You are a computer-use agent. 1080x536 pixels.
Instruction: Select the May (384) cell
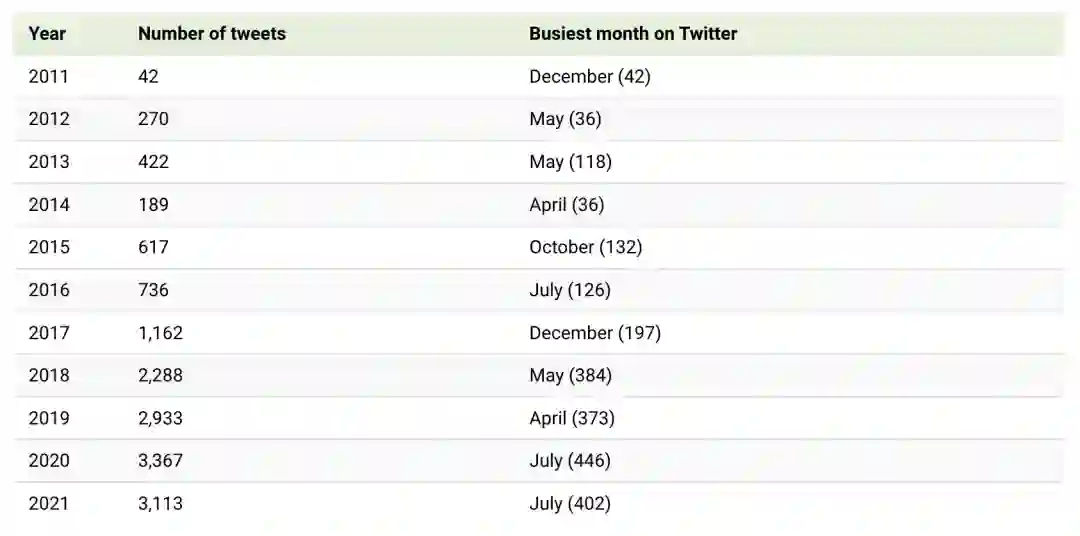pos(570,376)
